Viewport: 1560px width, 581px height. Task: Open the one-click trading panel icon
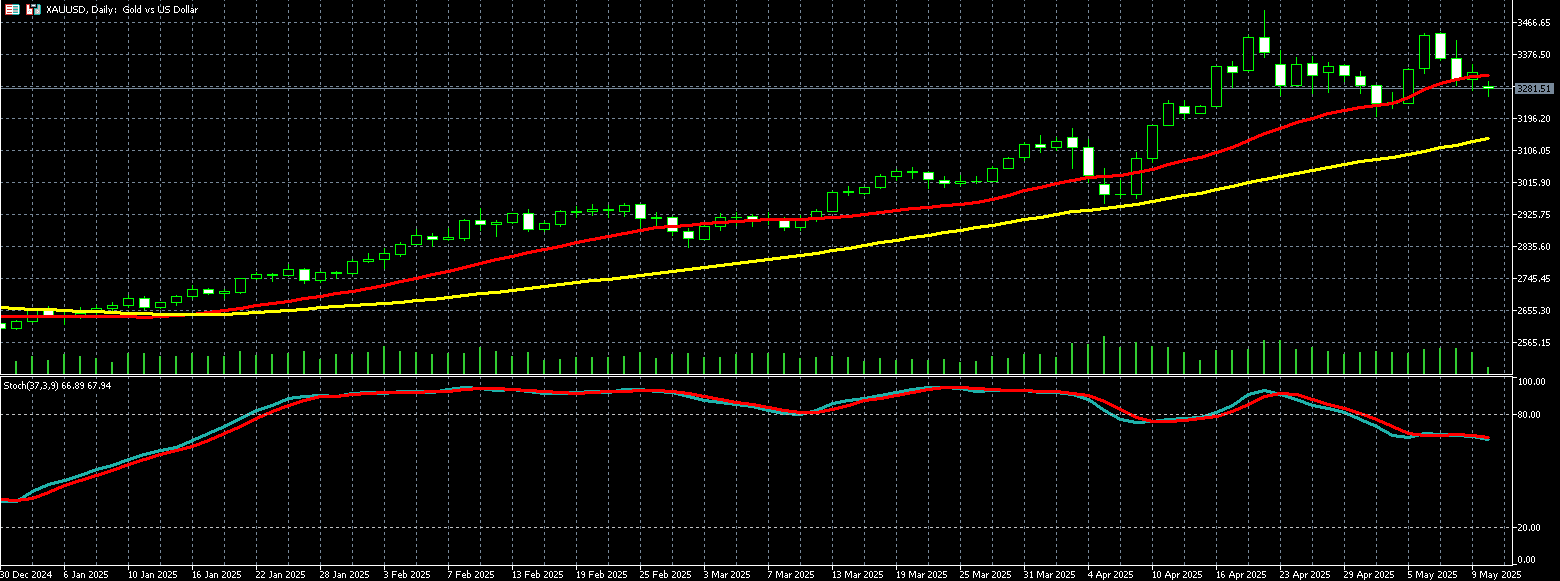(32, 9)
